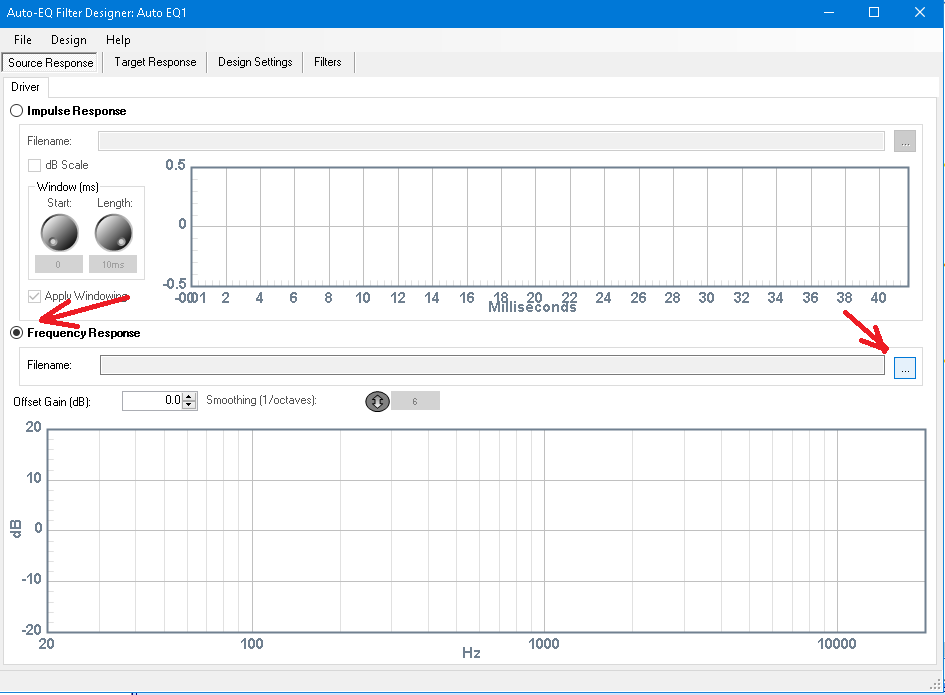The width and height of the screenshot is (945, 695).
Task: Browse for the Impulse Response file
Action: (905, 141)
